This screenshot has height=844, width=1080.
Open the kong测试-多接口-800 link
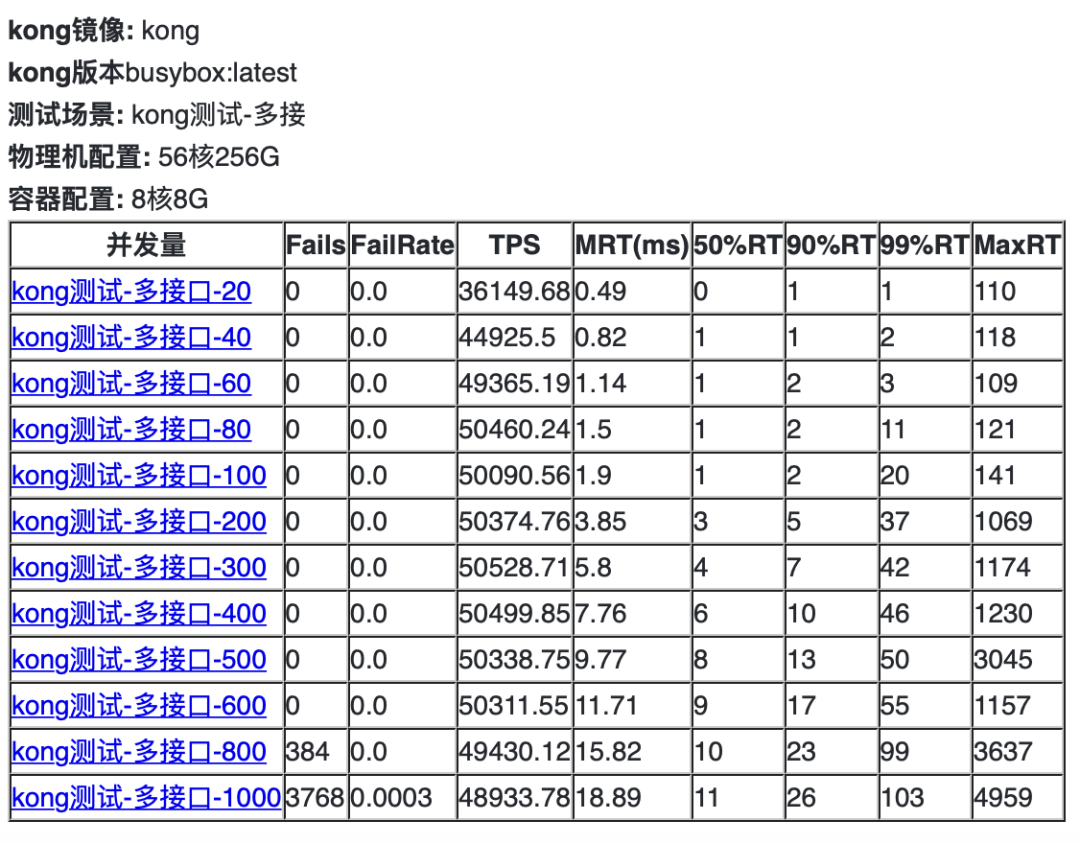[x=138, y=752]
